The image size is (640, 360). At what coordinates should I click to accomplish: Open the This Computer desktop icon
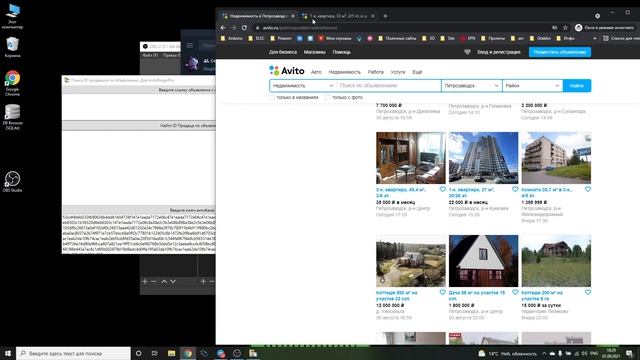[x=12, y=16]
